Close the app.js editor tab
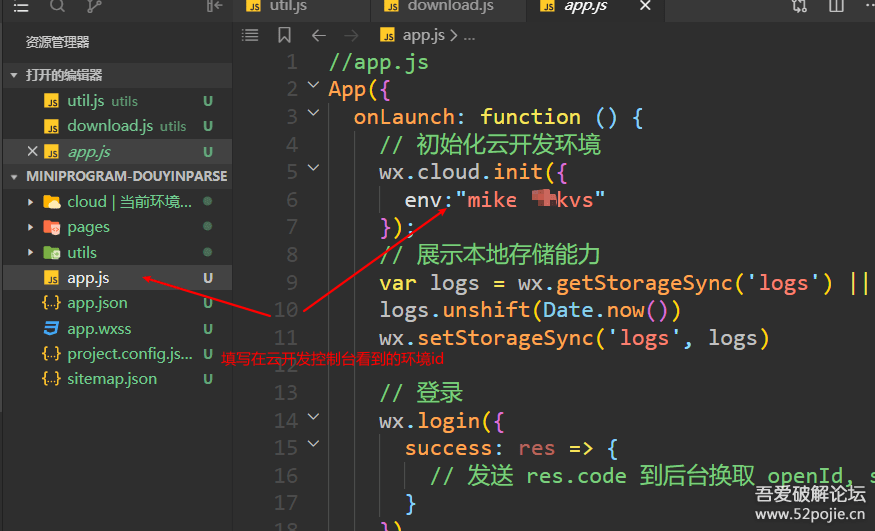The width and height of the screenshot is (875, 531). [645, 6]
